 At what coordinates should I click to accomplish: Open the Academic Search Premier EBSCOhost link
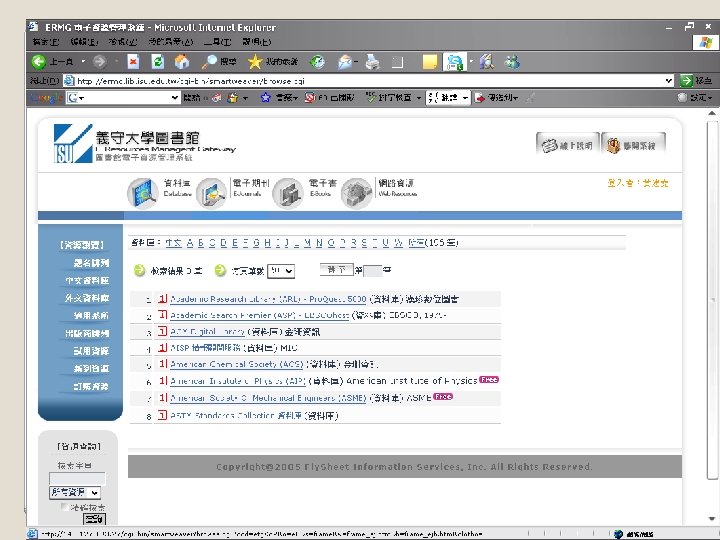(x=259, y=315)
